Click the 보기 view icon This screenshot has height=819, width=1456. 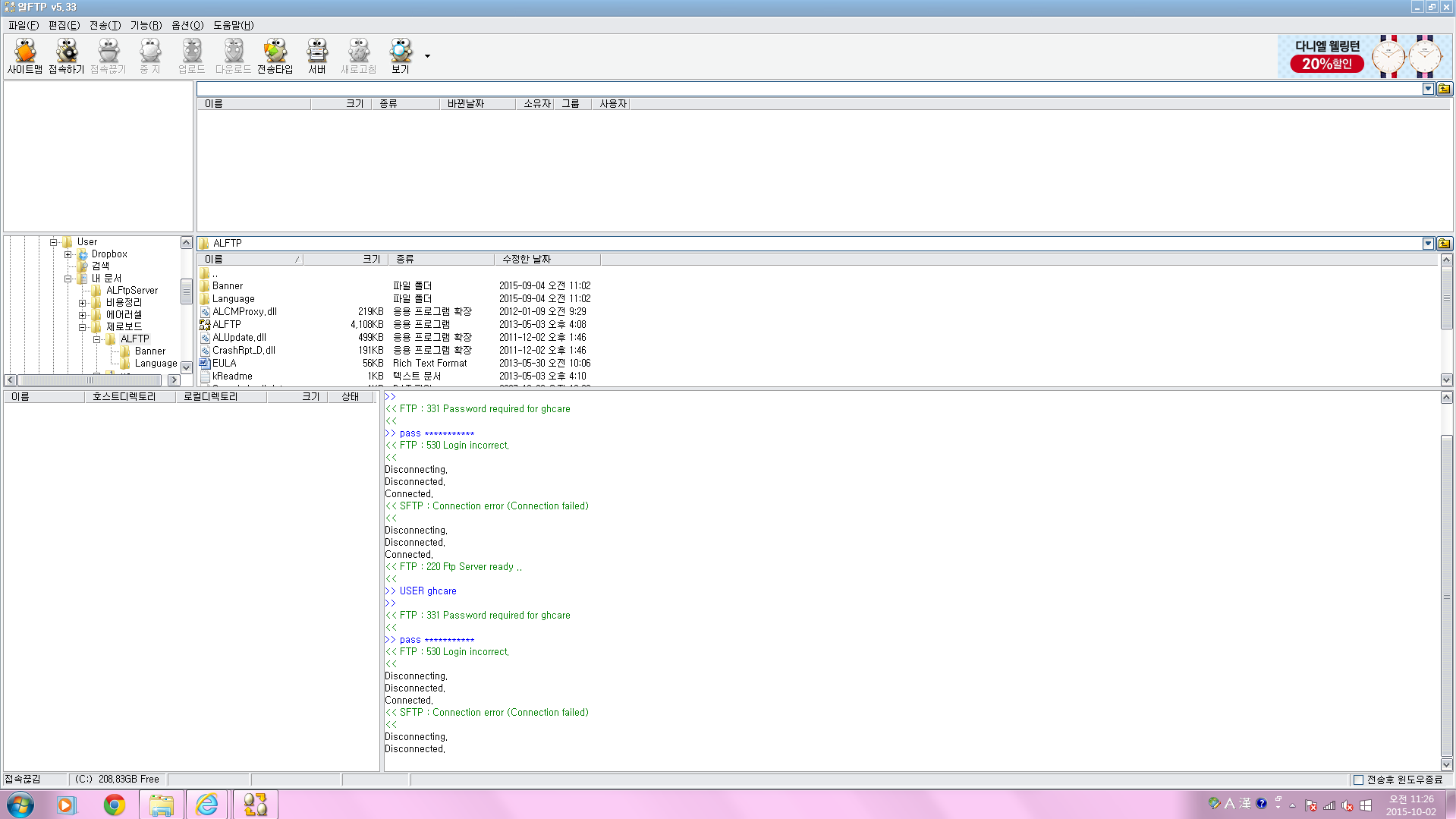coord(400,56)
